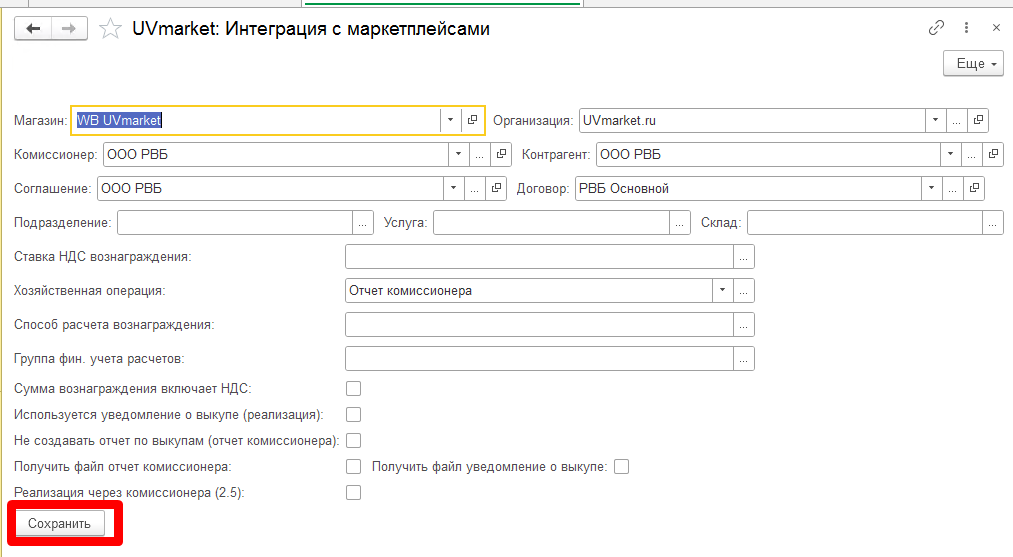Click the Сохранить button
The image size is (1013, 557).
59,523
